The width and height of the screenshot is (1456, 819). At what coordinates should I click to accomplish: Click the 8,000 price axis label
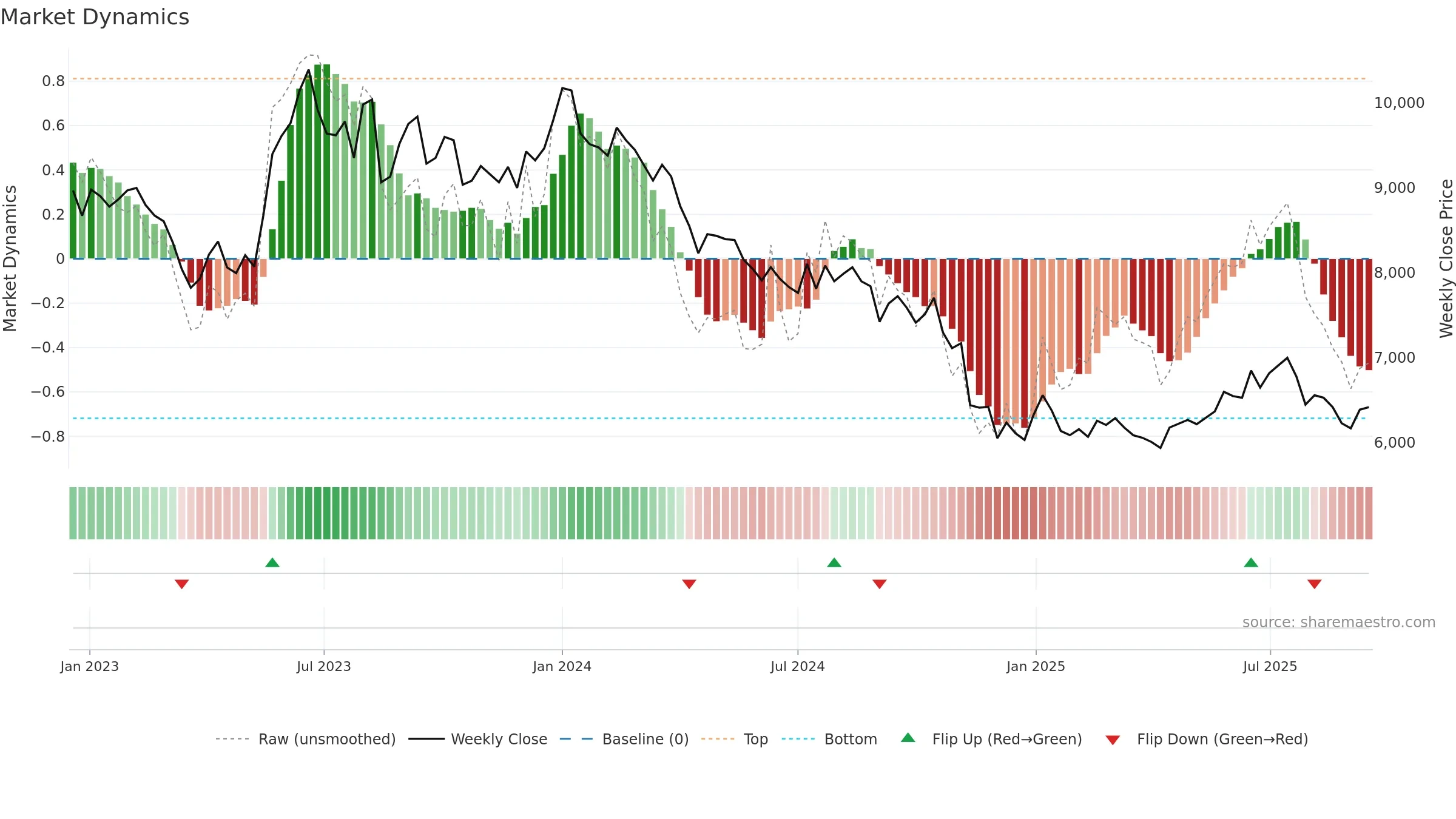point(1395,273)
